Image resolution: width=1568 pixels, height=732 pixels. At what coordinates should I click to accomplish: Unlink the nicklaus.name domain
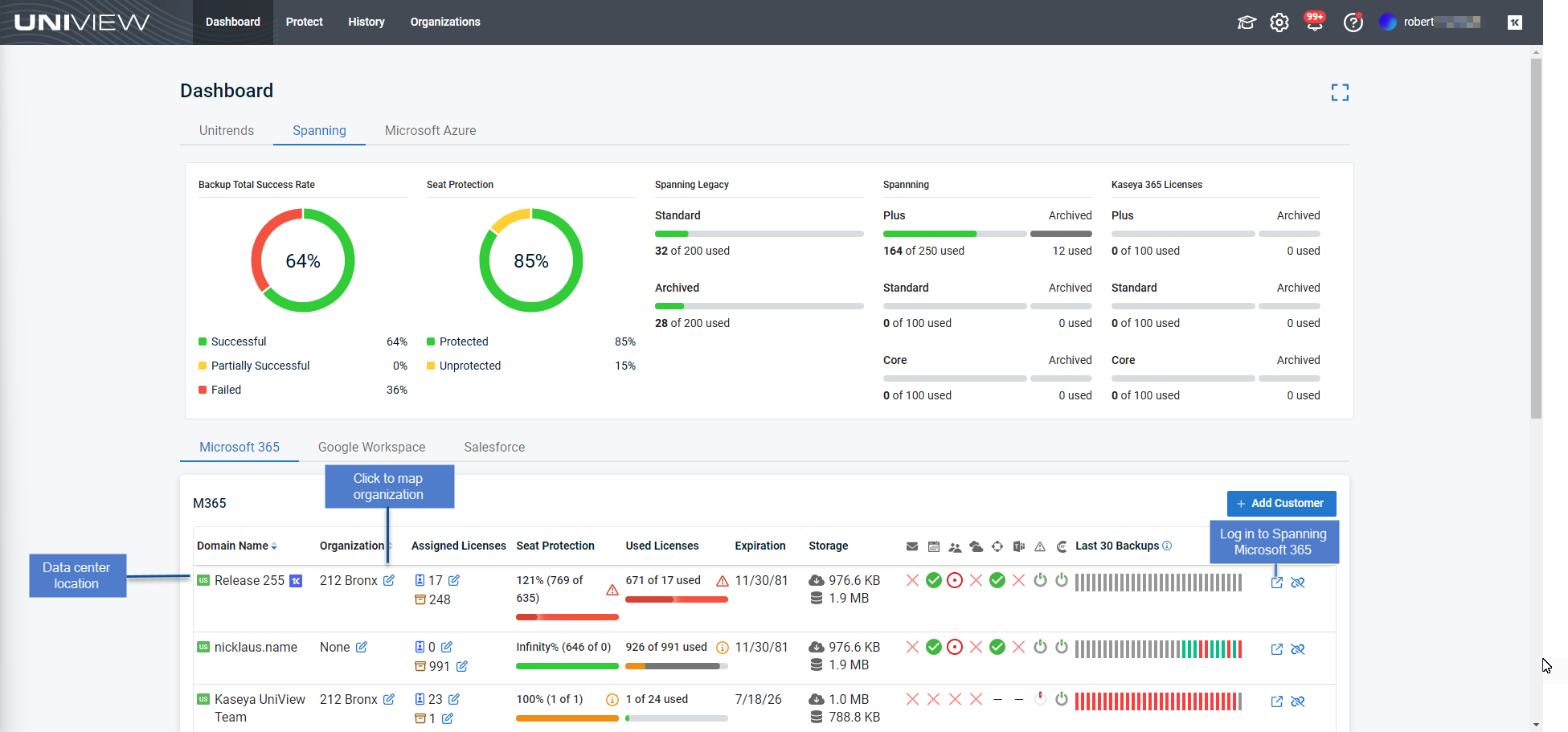[x=1298, y=649]
